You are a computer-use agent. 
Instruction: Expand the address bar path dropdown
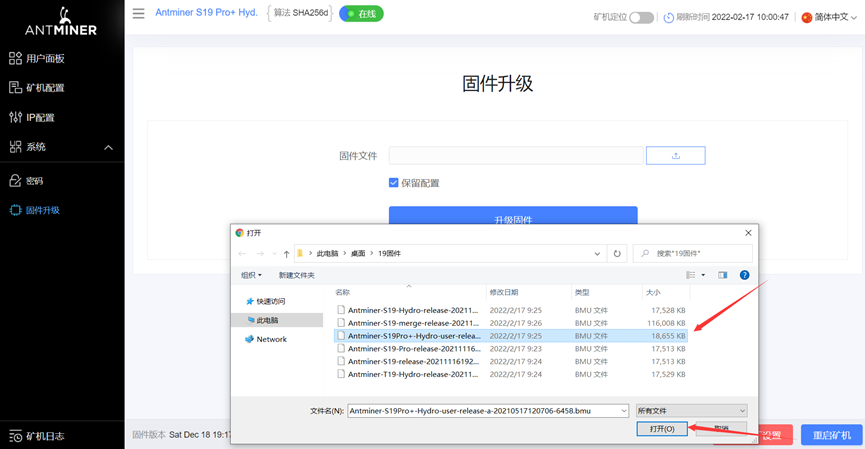click(x=597, y=254)
